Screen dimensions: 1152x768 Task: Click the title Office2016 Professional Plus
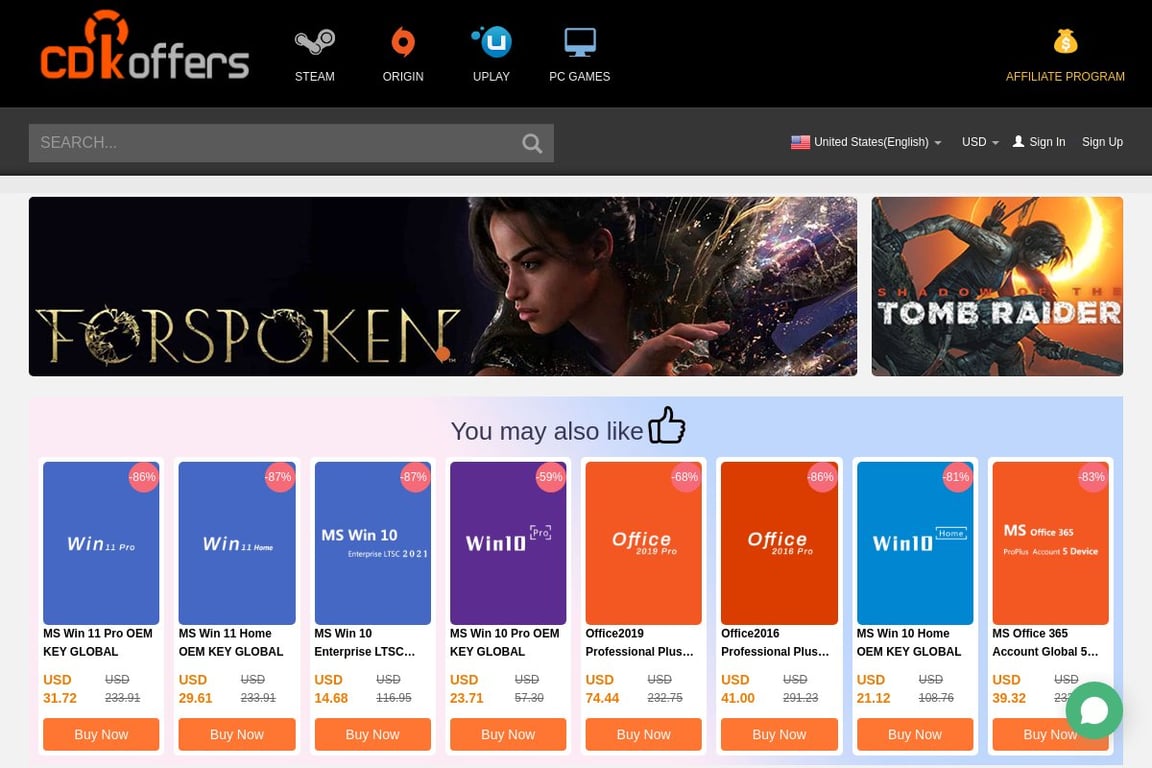coord(775,642)
